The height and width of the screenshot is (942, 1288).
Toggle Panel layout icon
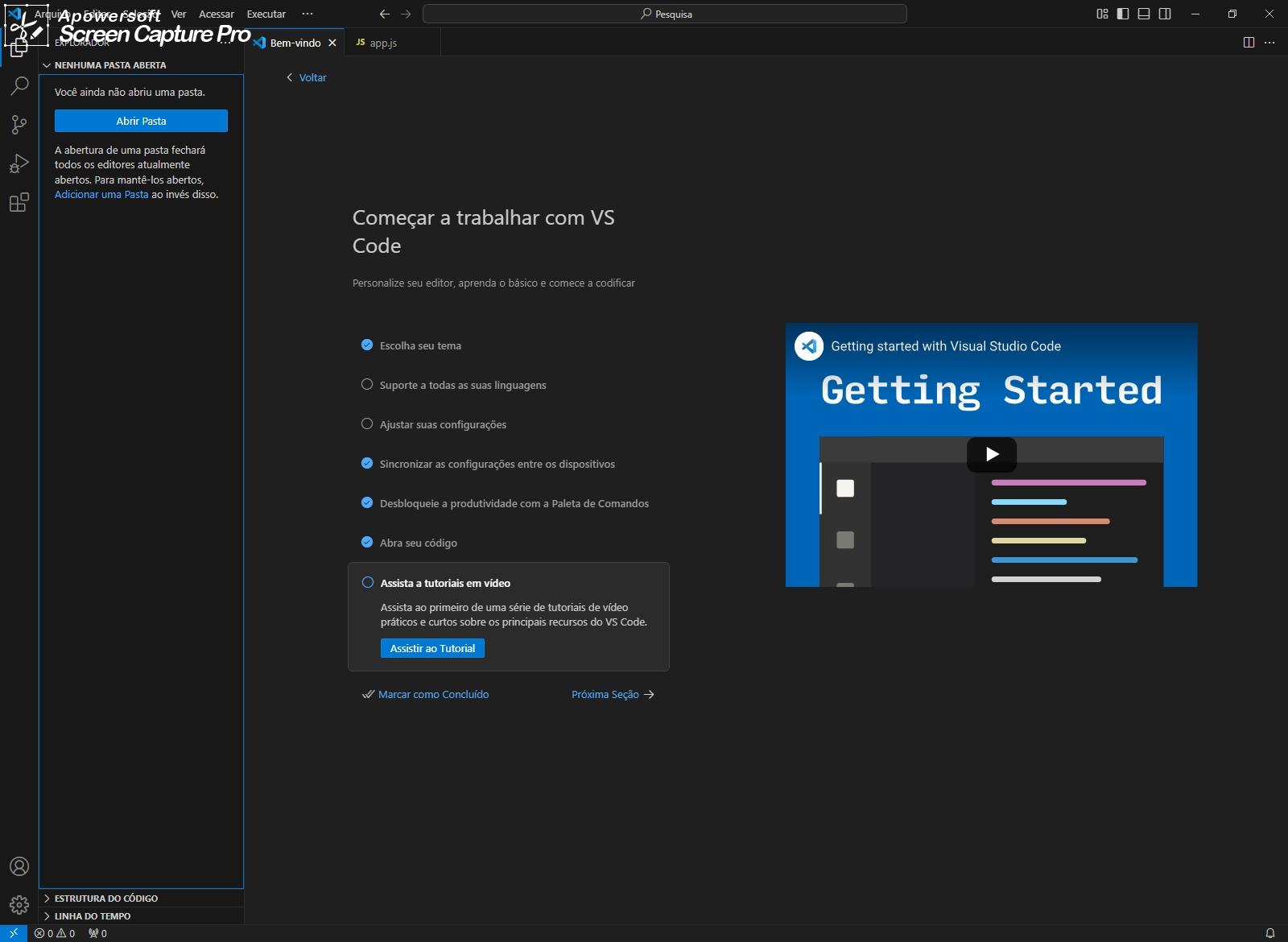pos(1144,14)
